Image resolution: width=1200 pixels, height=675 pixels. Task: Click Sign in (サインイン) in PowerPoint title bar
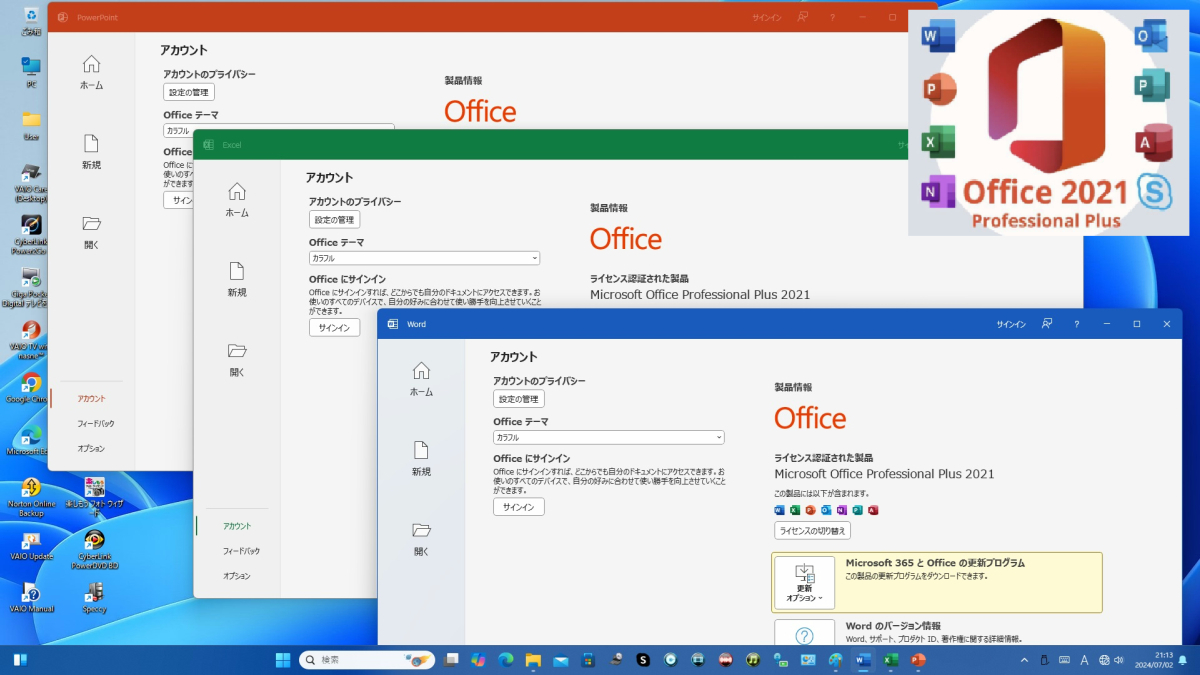click(767, 17)
